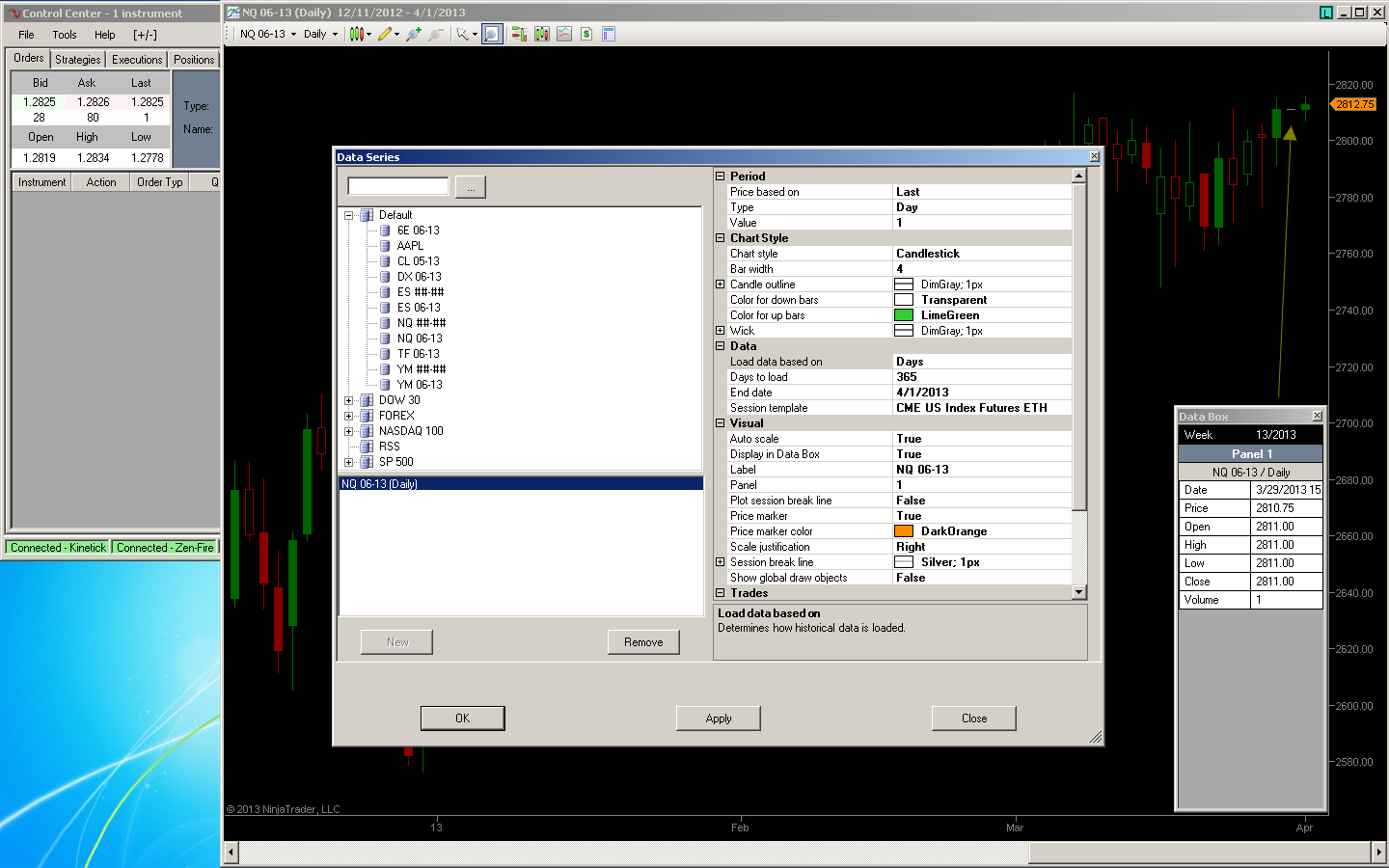Open chart trader icon in toolbar
Viewport: 1389px width, 868px height.
(519, 34)
